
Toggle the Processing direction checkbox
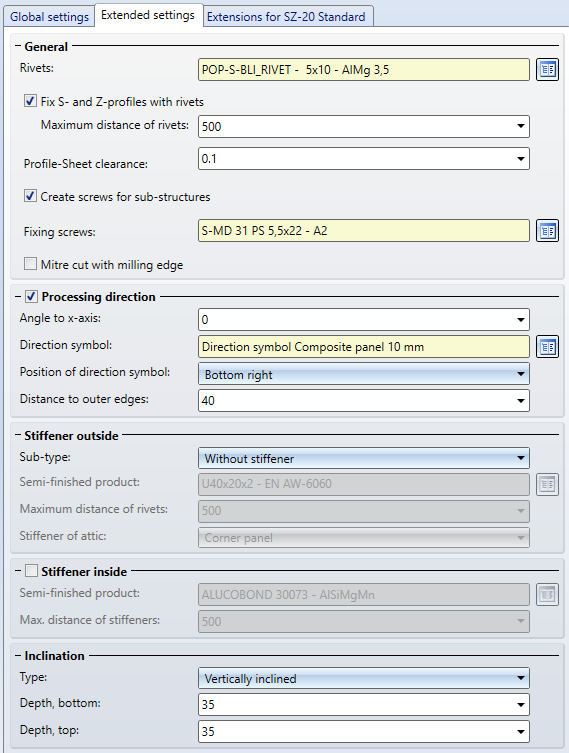click(x=32, y=296)
